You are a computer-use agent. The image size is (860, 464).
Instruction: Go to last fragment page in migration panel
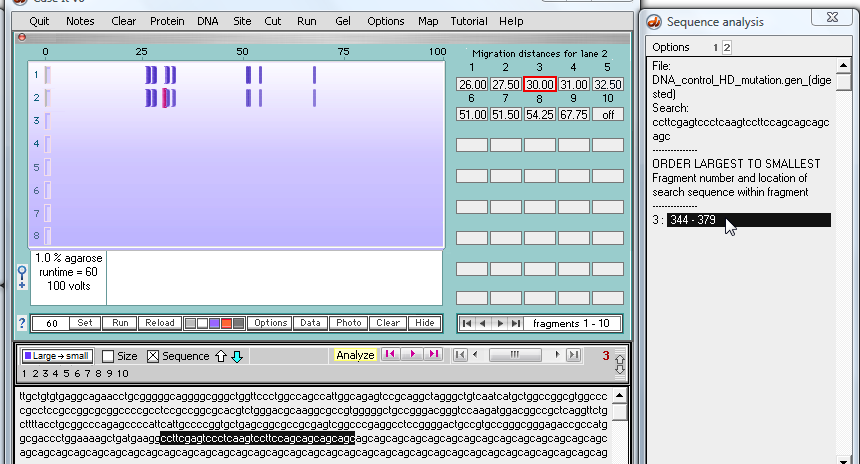click(516, 323)
